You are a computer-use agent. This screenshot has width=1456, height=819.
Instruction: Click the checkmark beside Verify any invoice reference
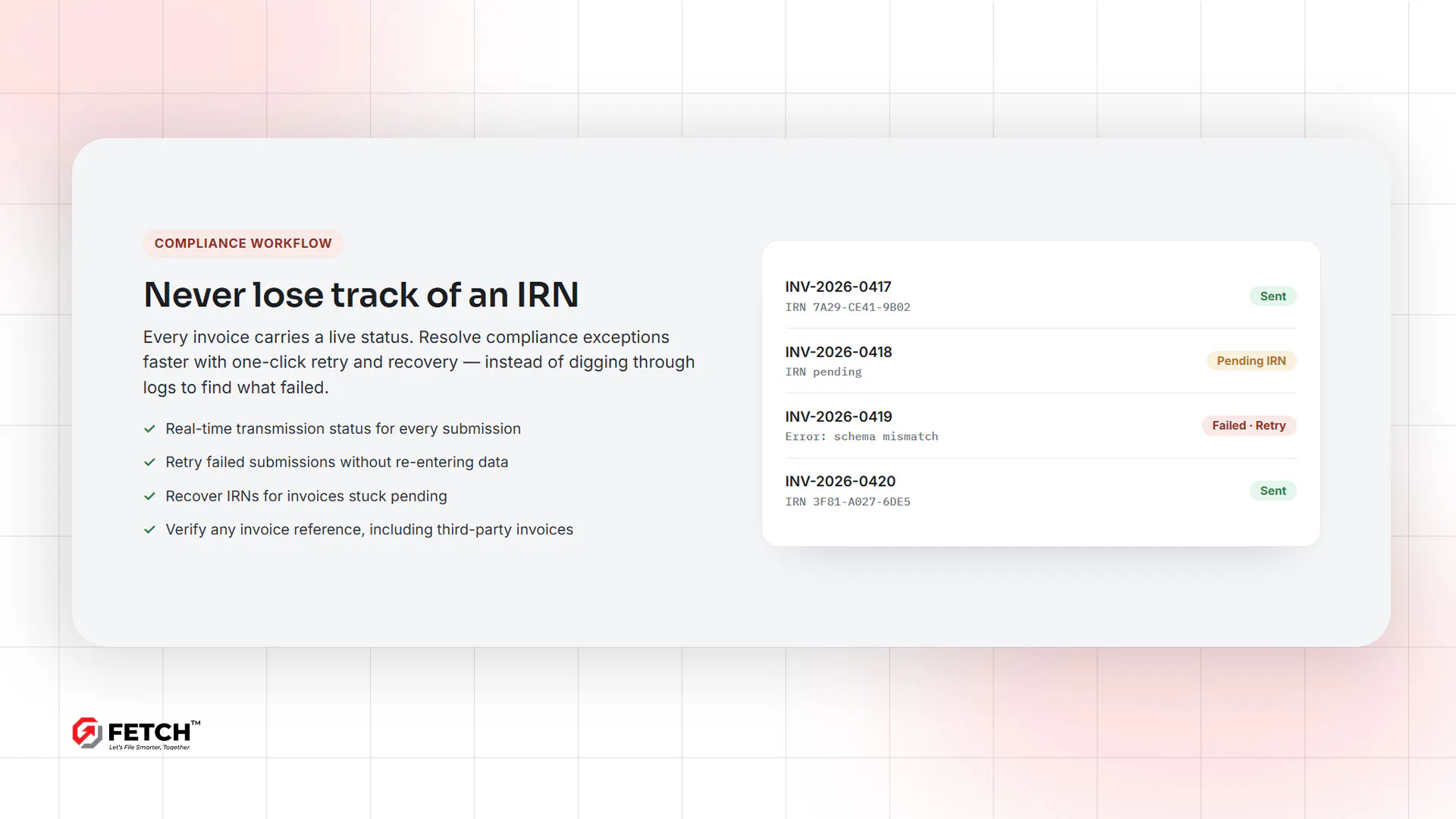[149, 530]
